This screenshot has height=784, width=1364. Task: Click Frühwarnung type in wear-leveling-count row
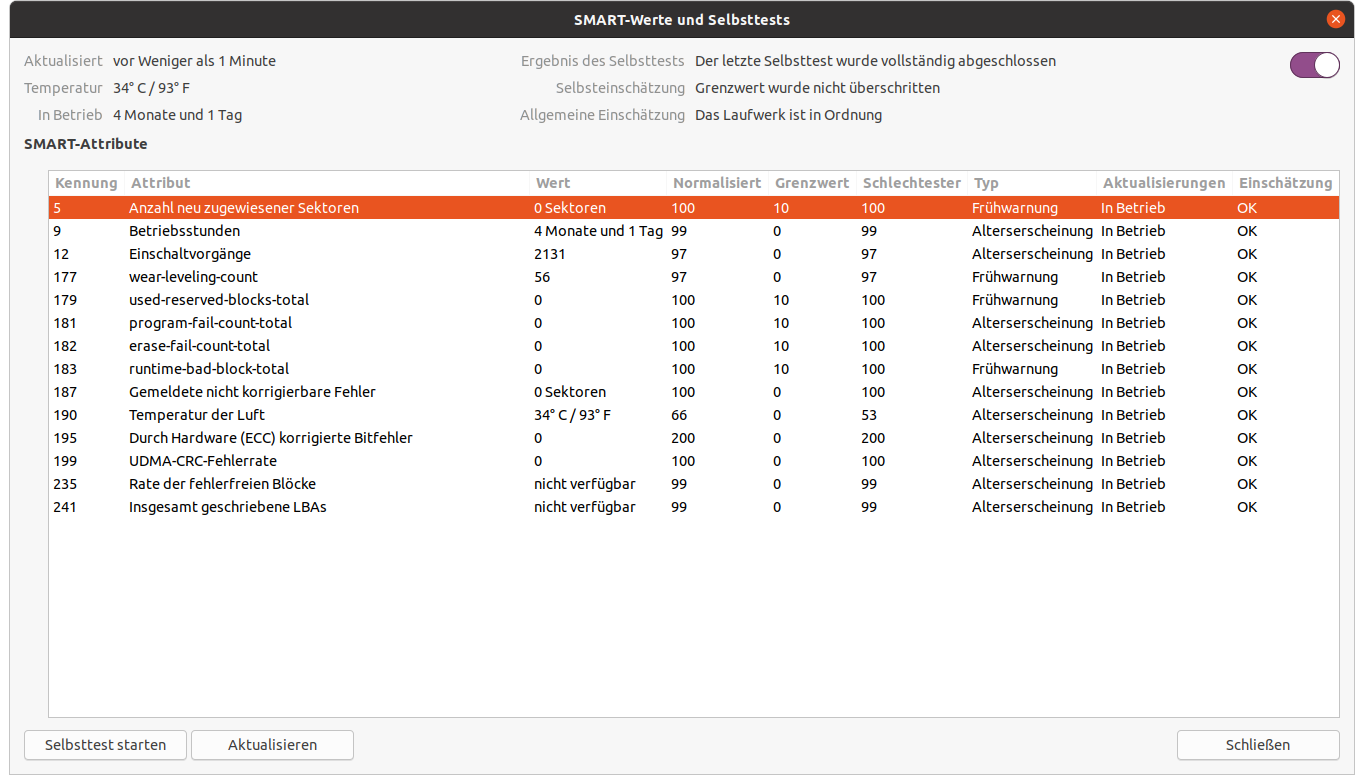click(1015, 277)
